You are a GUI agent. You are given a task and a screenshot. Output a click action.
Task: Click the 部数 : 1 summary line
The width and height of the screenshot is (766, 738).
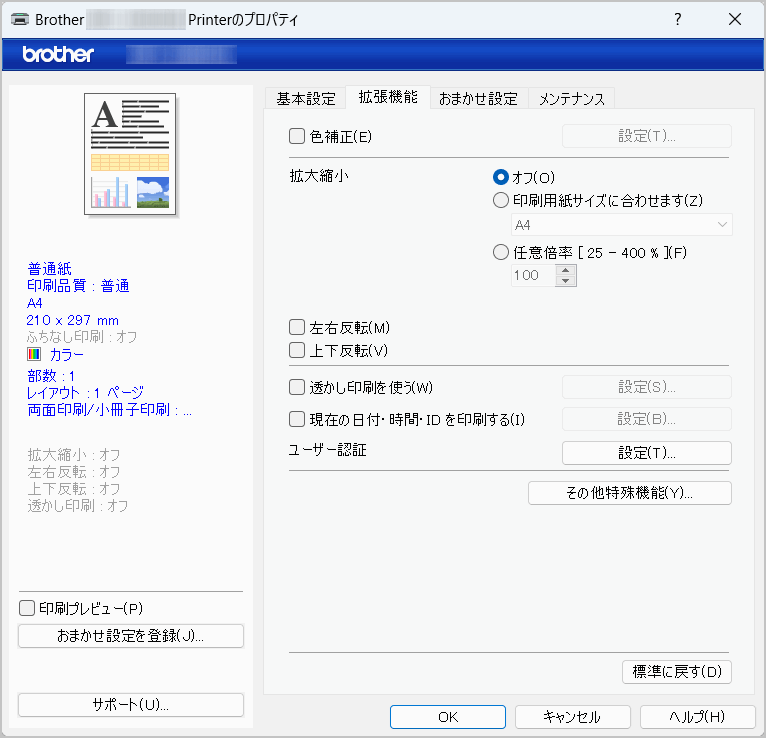pyautogui.click(x=51, y=376)
